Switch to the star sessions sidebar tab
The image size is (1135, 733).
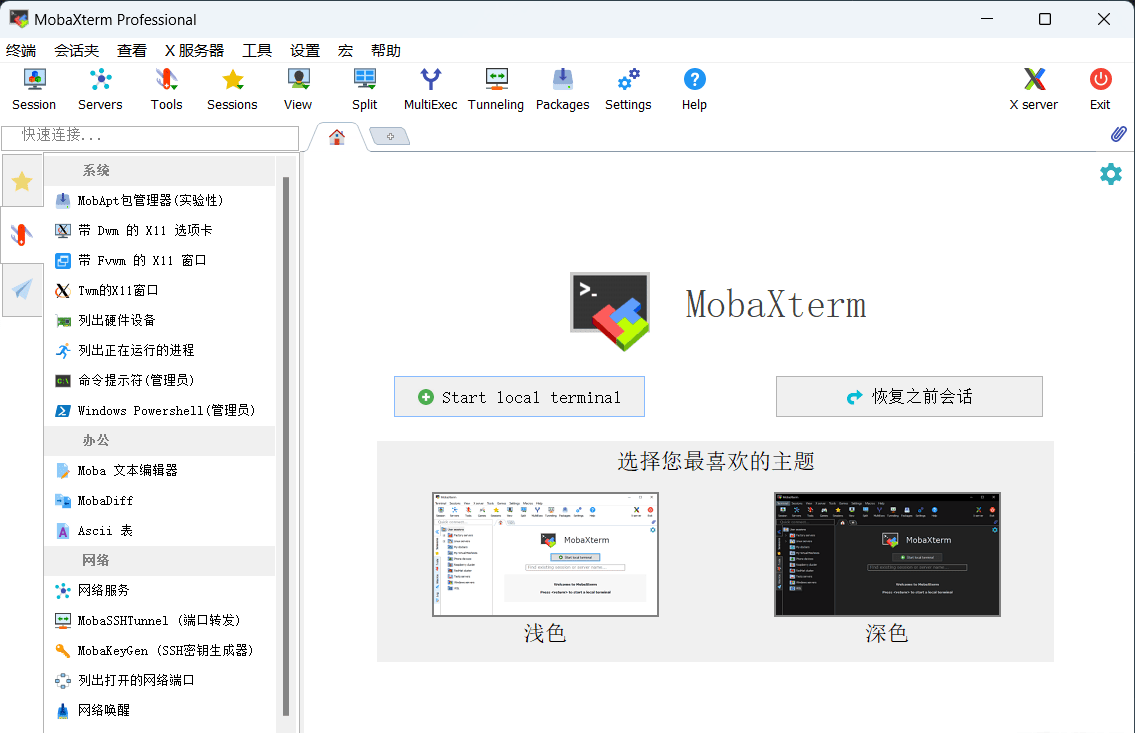22,181
